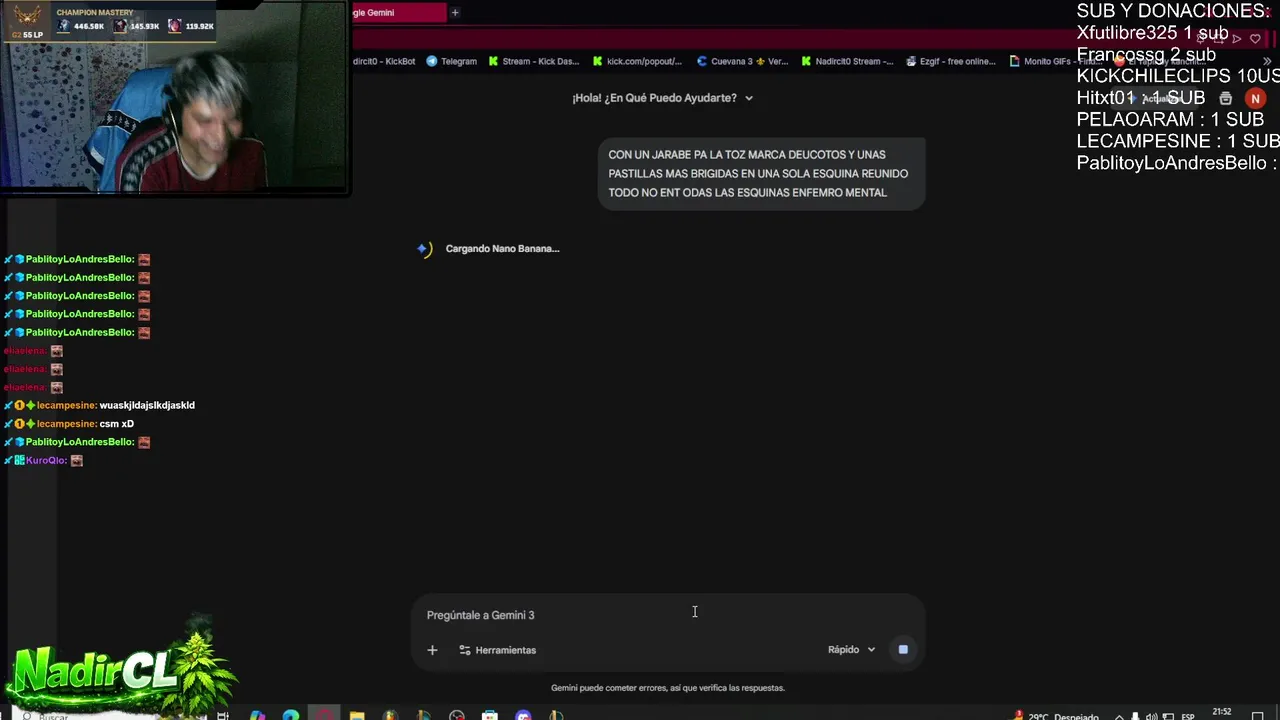Image resolution: width=1280 pixels, height=720 pixels.
Task: Open the Stream - Kick Dashboard bookmark
Action: point(534,61)
